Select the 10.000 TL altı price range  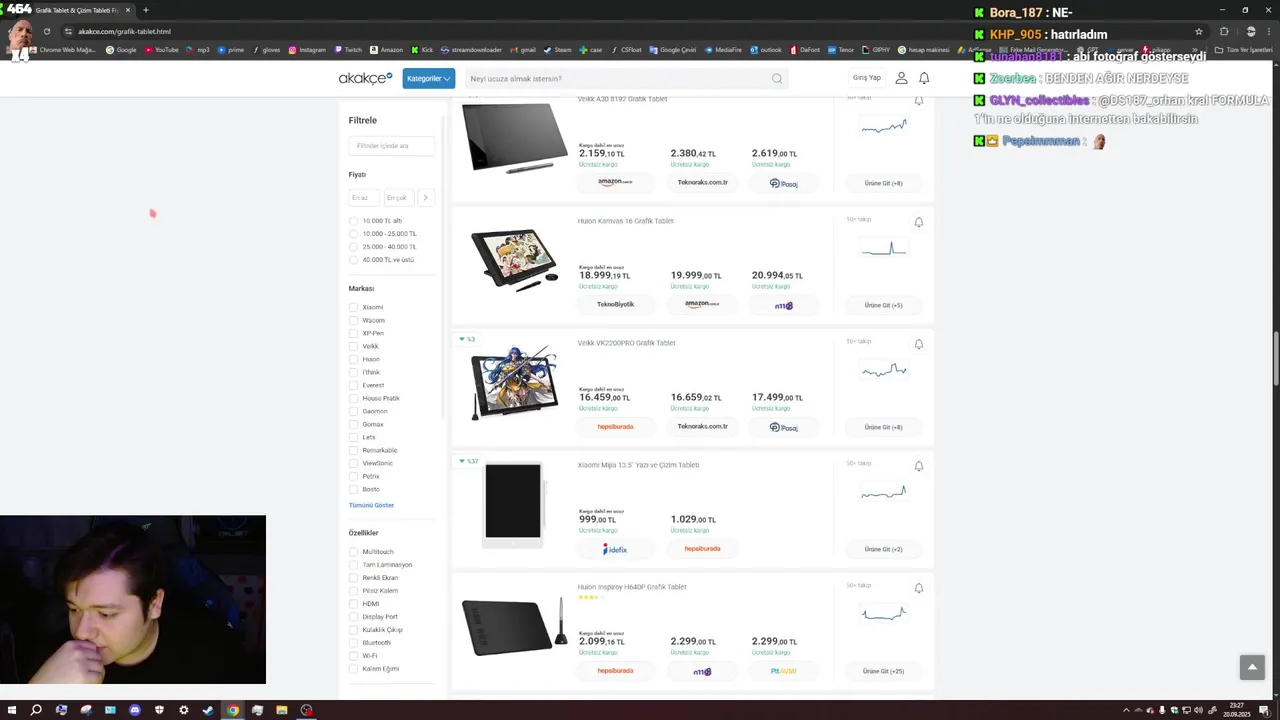pos(353,221)
